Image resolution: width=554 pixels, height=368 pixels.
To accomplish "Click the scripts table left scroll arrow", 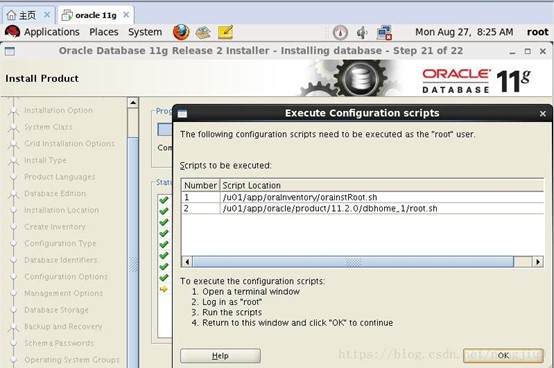I will [x=187, y=262].
